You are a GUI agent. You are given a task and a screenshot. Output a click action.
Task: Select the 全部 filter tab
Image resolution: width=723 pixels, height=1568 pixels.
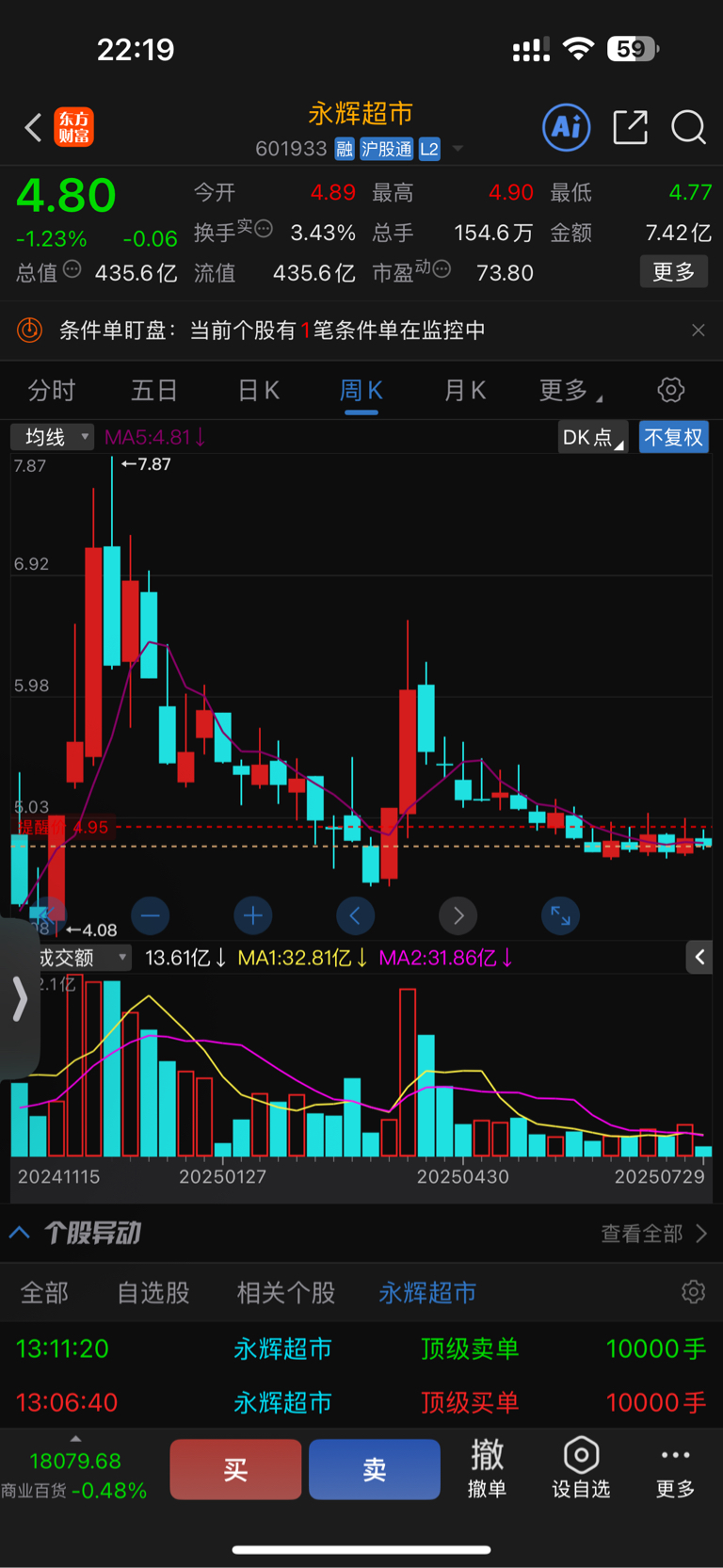tap(44, 1292)
